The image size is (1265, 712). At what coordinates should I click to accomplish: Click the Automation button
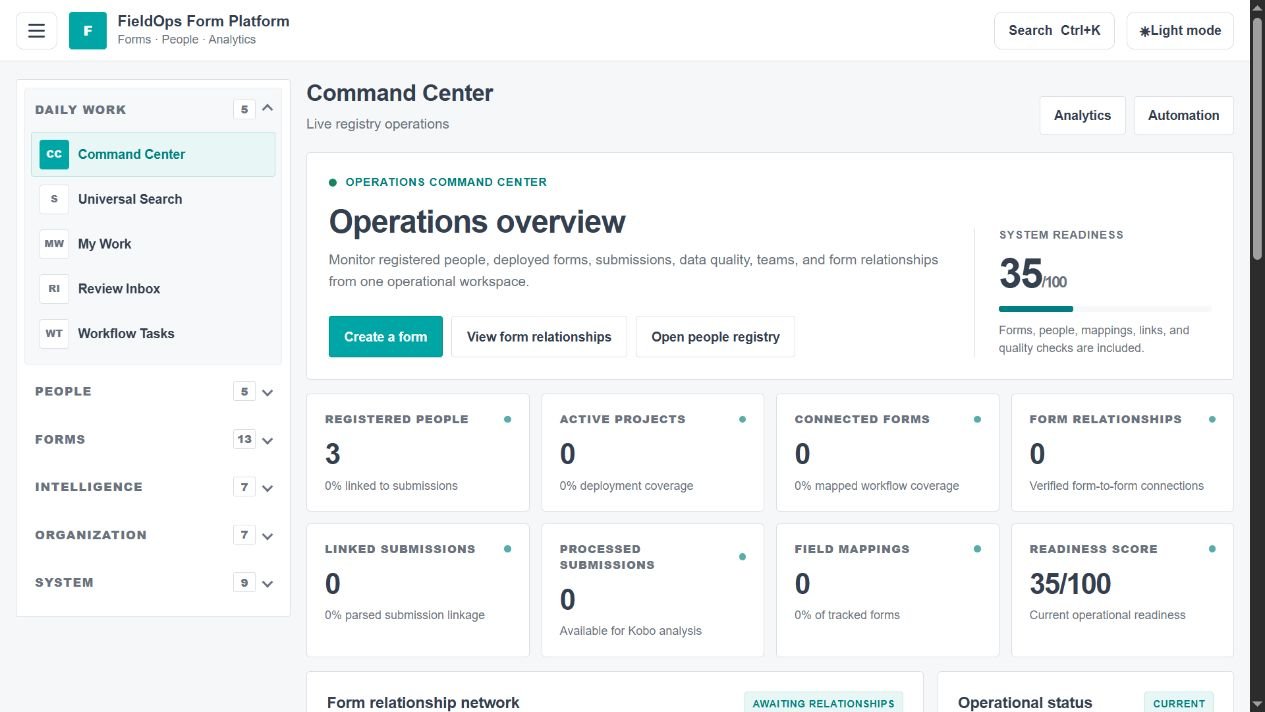point(1183,115)
